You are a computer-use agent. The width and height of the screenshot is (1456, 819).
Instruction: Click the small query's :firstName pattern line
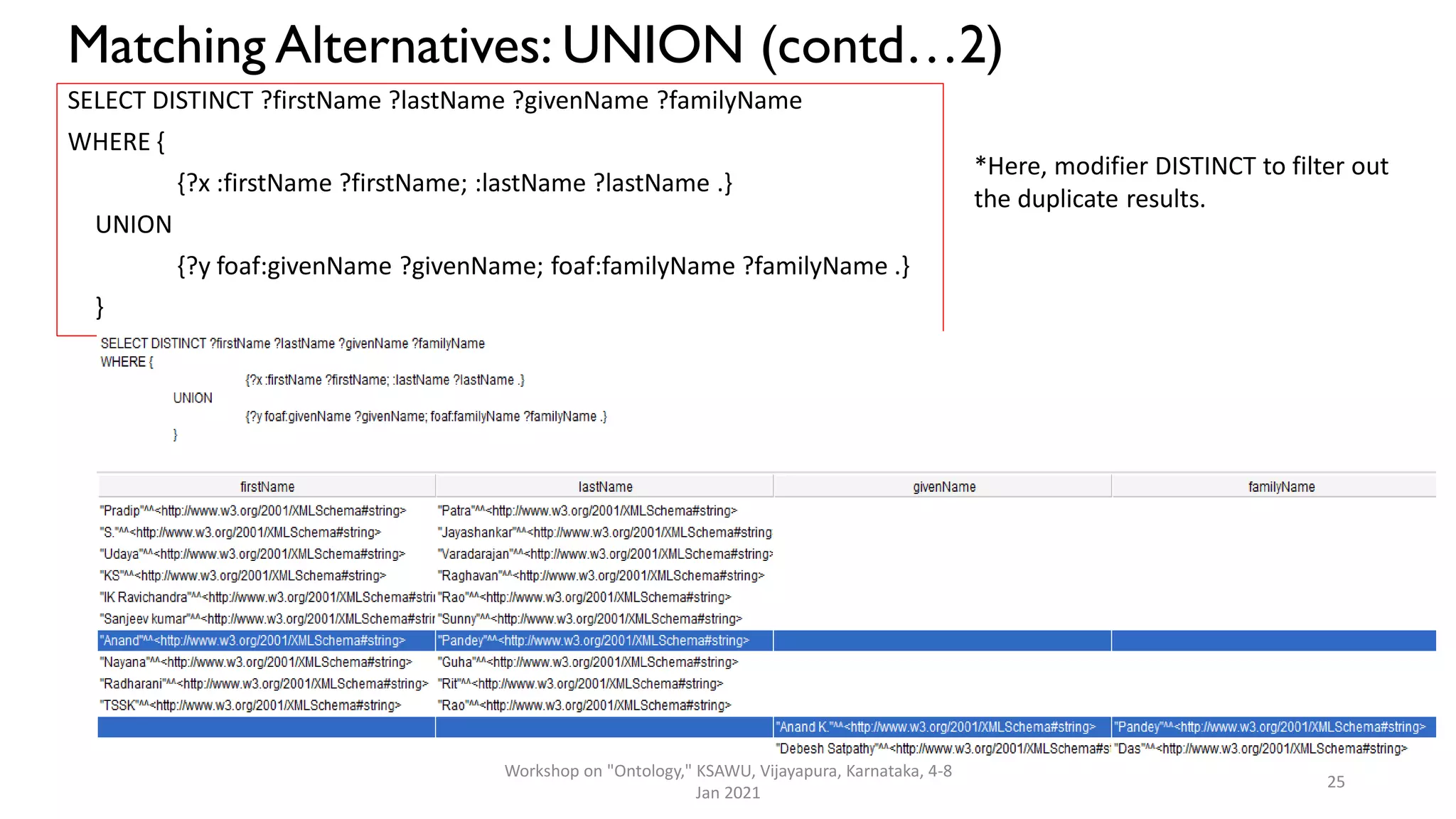[x=385, y=380]
